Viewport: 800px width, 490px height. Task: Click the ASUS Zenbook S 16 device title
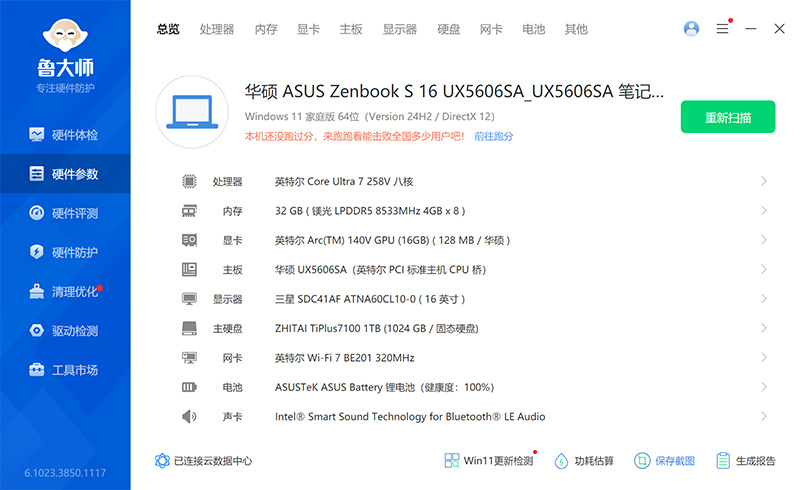(454, 91)
